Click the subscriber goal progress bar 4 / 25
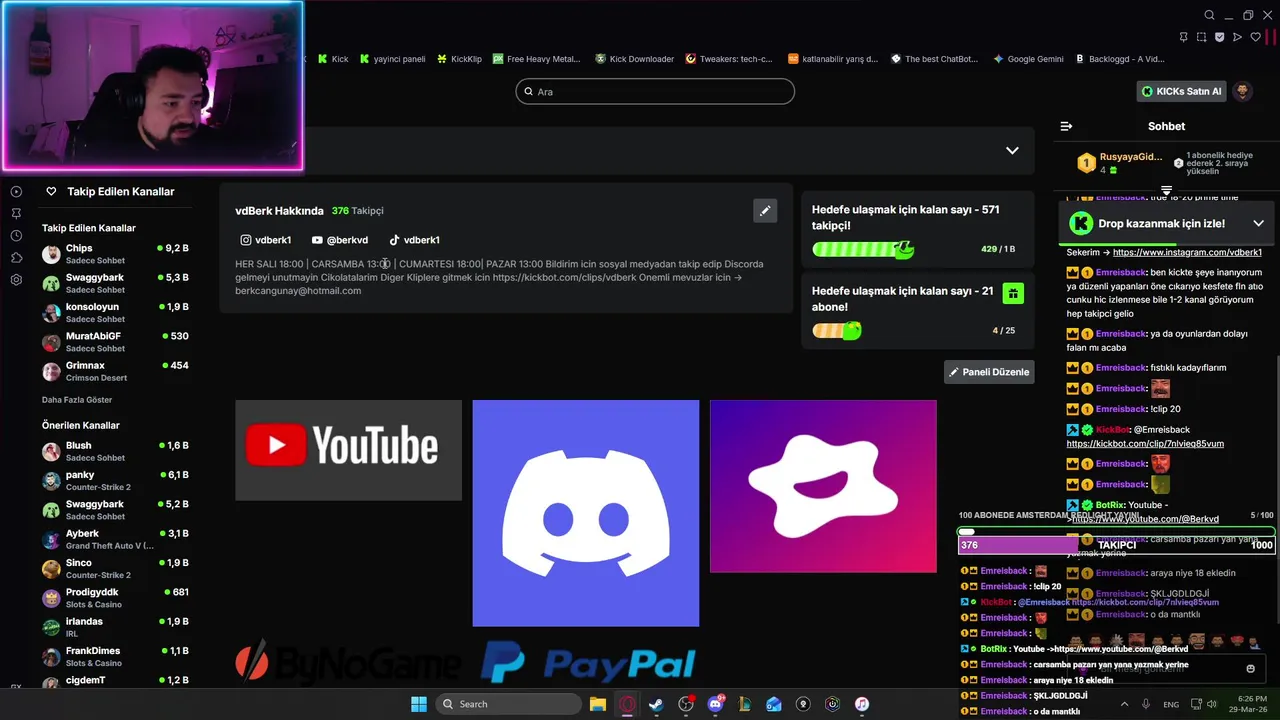The width and height of the screenshot is (1280, 720). point(837,330)
